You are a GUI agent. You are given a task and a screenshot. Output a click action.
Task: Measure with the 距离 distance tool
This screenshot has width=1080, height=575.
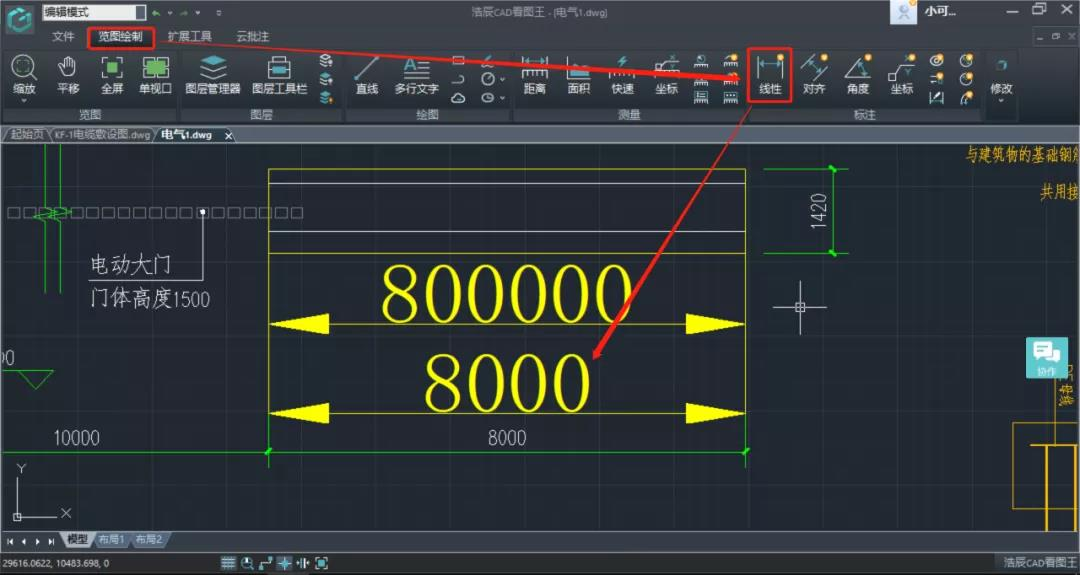pos(534,74)
